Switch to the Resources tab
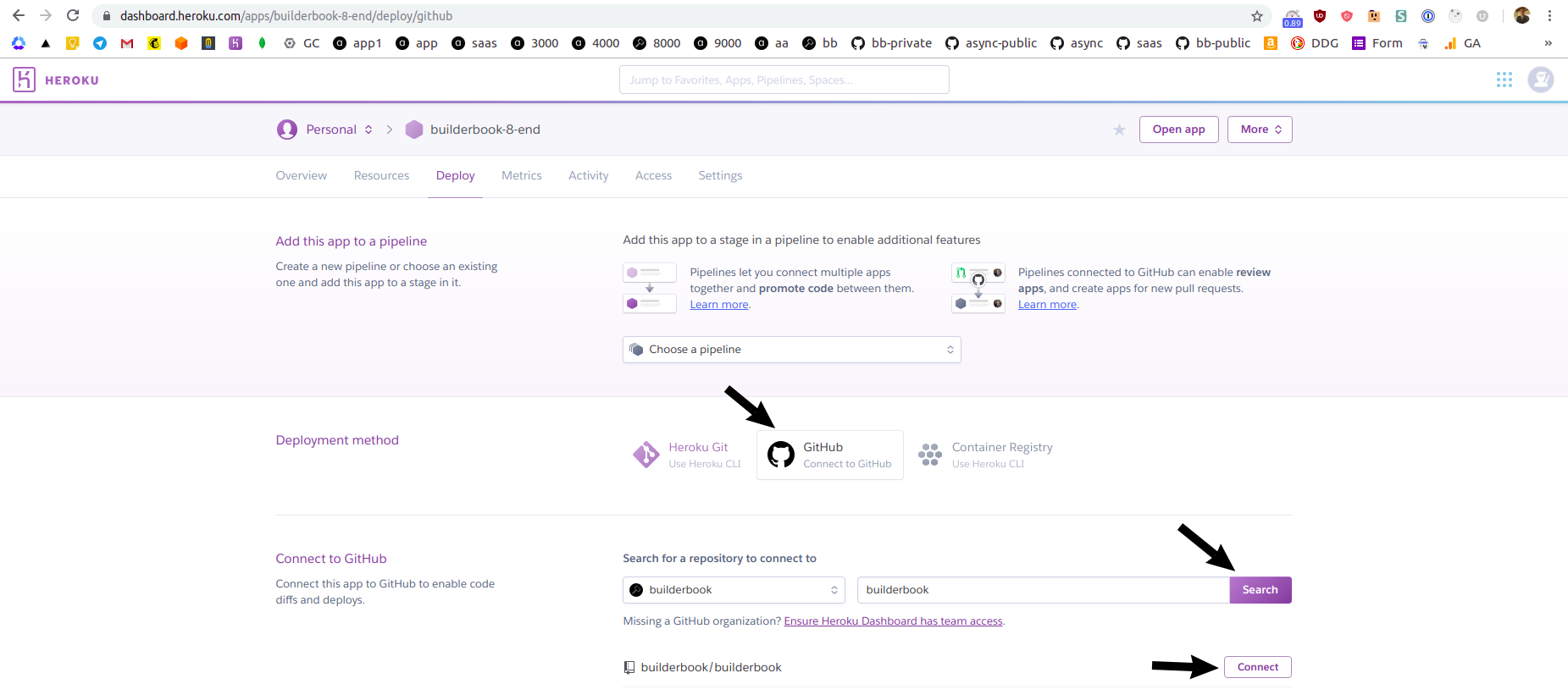 click(x=381, y=175)
